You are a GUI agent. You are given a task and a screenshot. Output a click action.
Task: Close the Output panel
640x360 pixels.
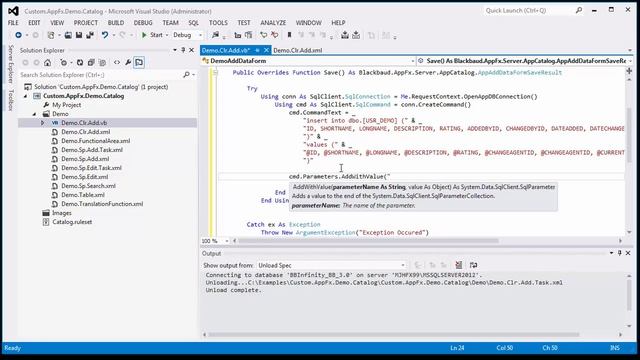(628, 253)
